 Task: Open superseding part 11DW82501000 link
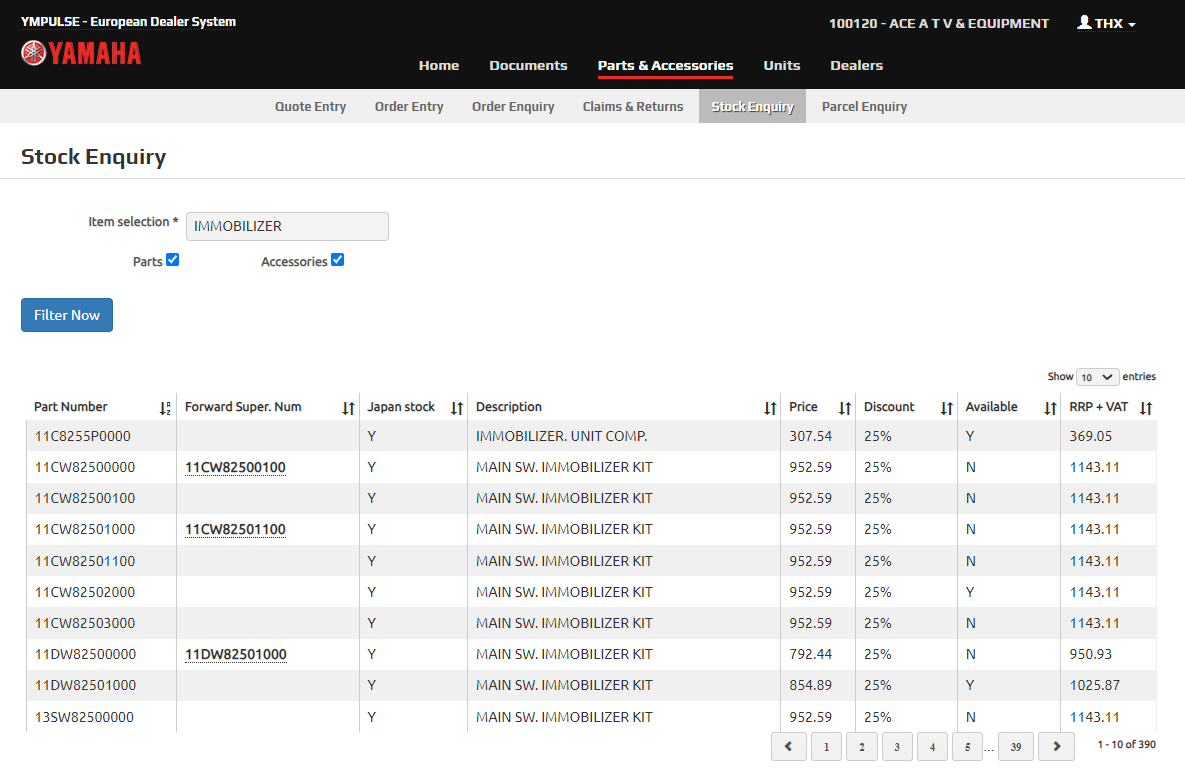coord(236,654)
